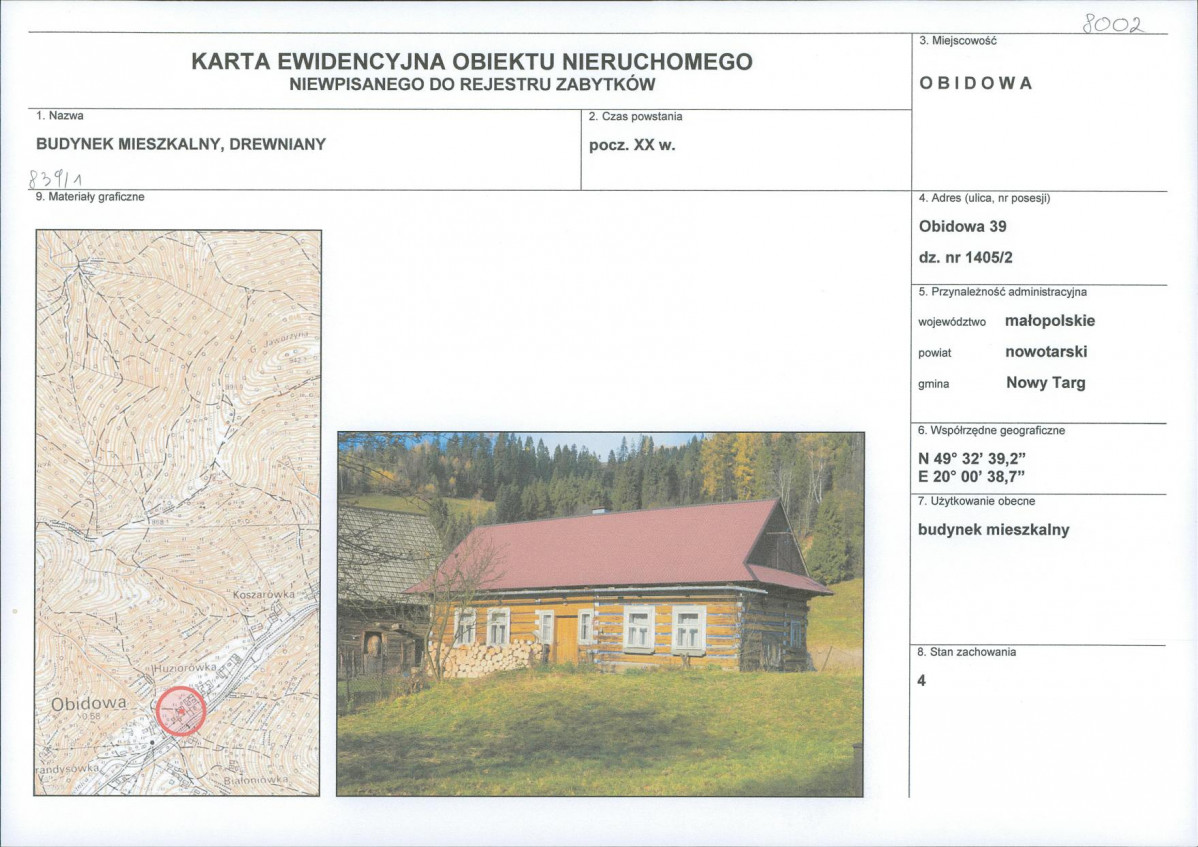Select the value 'Nowy Targ'
This screenshot has width=1198, height=847.
click(x=1046, y=383)
